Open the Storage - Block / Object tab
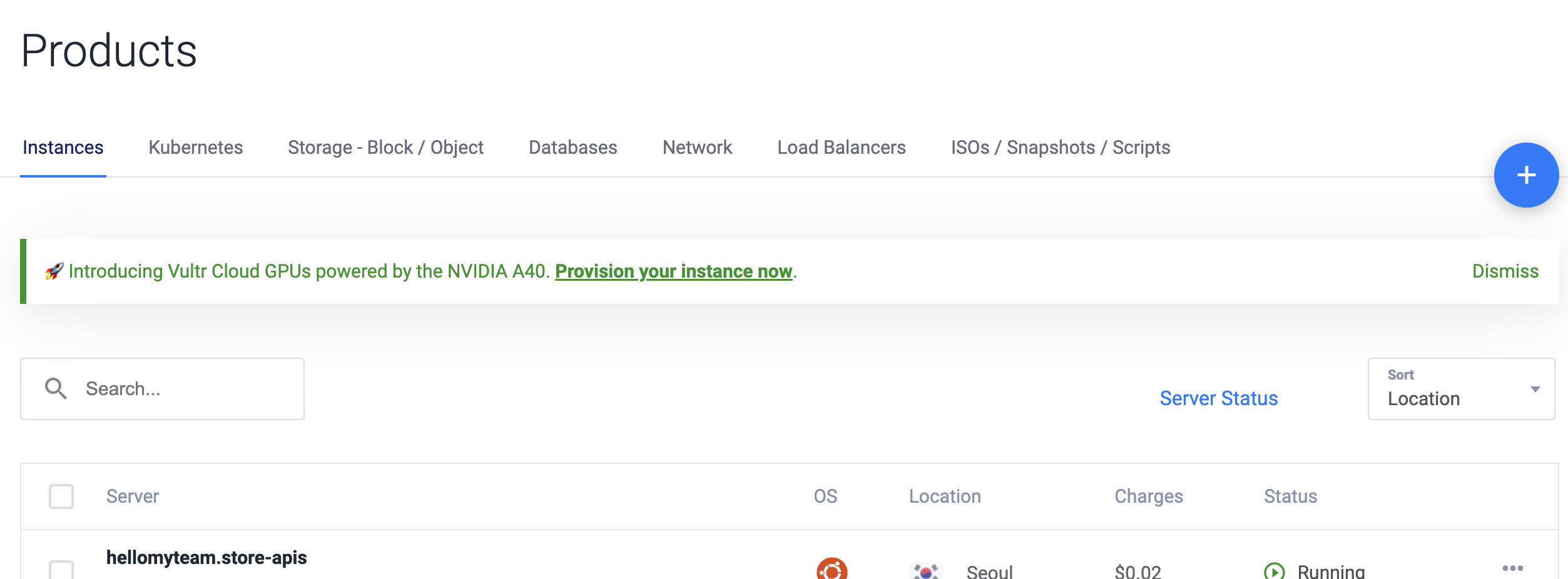The height and width of the screenshot is (579, 1568). pyautogui.click(x=385, y=148)
